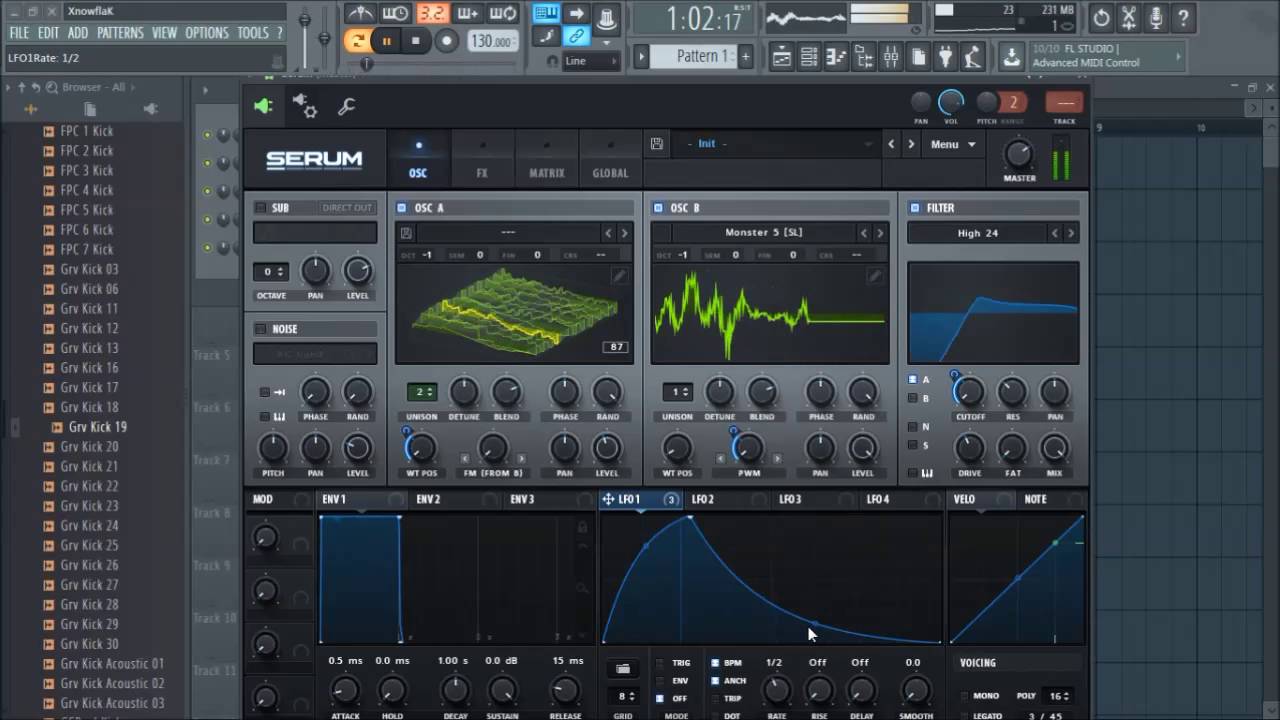Toggle the OSC B enable checkbox
The height and width of the screenshot is (720, 1280).
658,208
